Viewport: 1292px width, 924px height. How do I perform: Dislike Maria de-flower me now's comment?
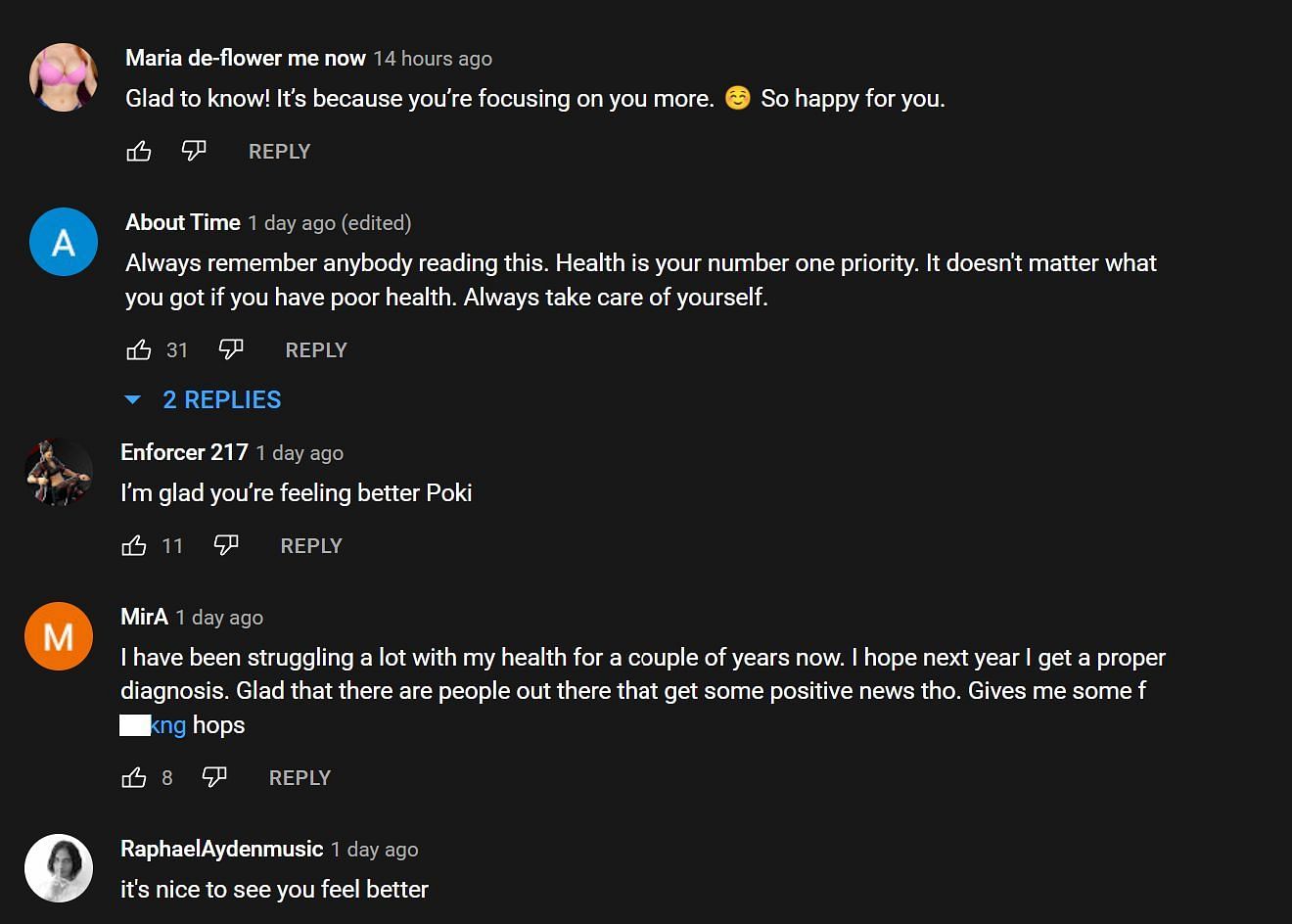194,151
